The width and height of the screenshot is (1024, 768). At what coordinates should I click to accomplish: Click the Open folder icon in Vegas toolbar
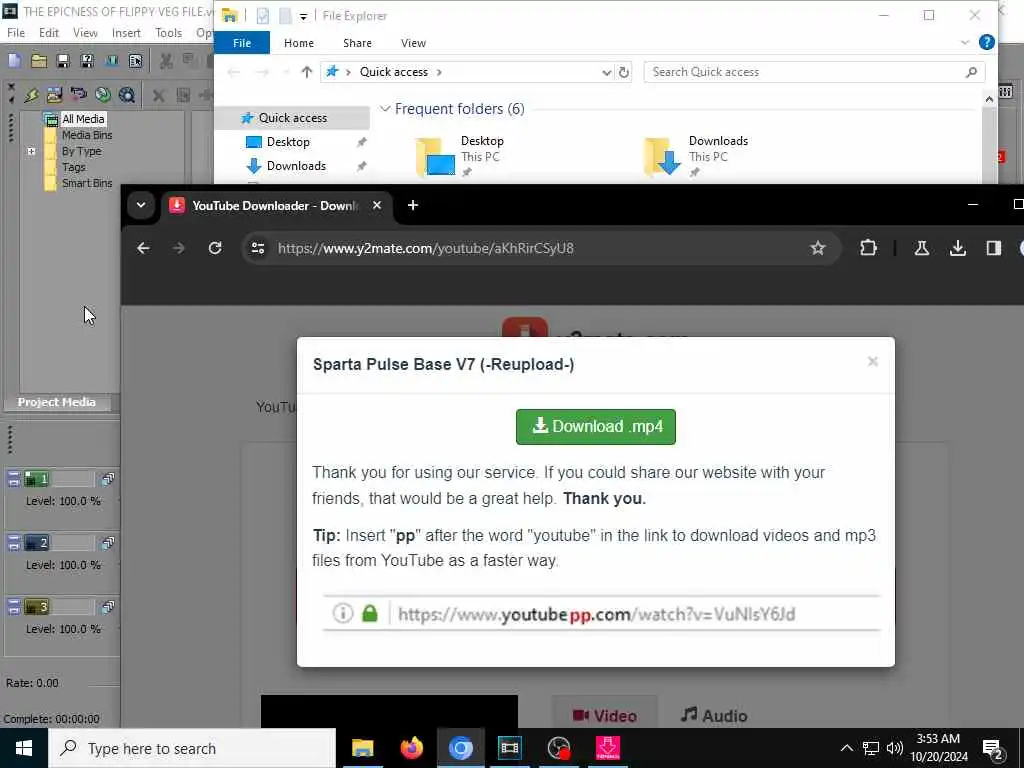[39, 61]
